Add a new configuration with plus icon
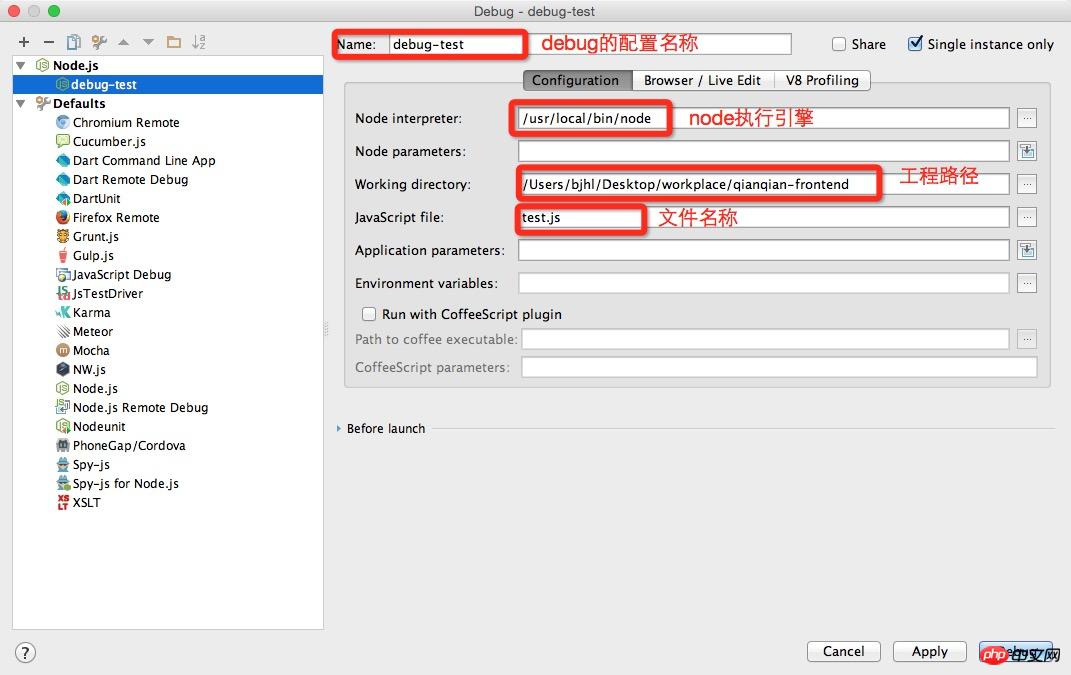The image size is (1071, 675). point(24,42)
